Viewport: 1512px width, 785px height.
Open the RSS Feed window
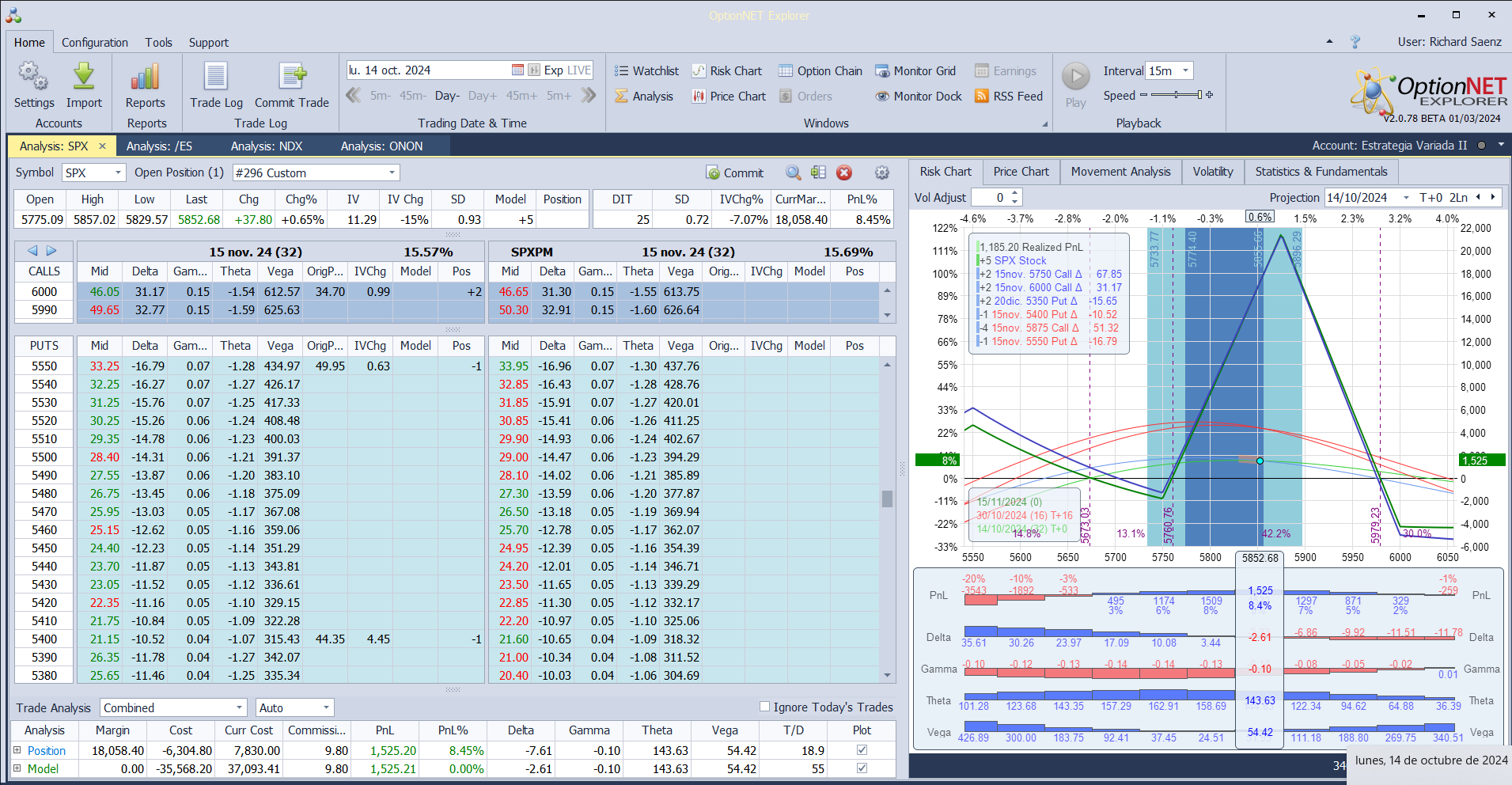pyautogui.click(x=1009, y=97)
